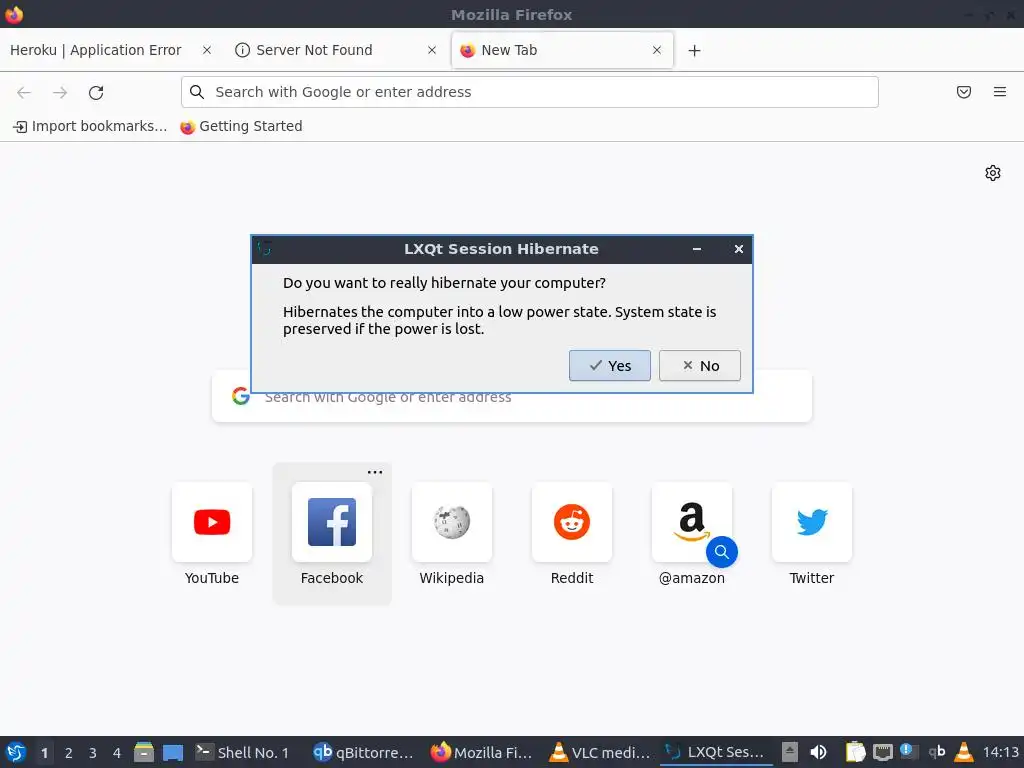Open the clipboard manager tray icon
This screenshot has height=768, width=1024.
(856, 752)
